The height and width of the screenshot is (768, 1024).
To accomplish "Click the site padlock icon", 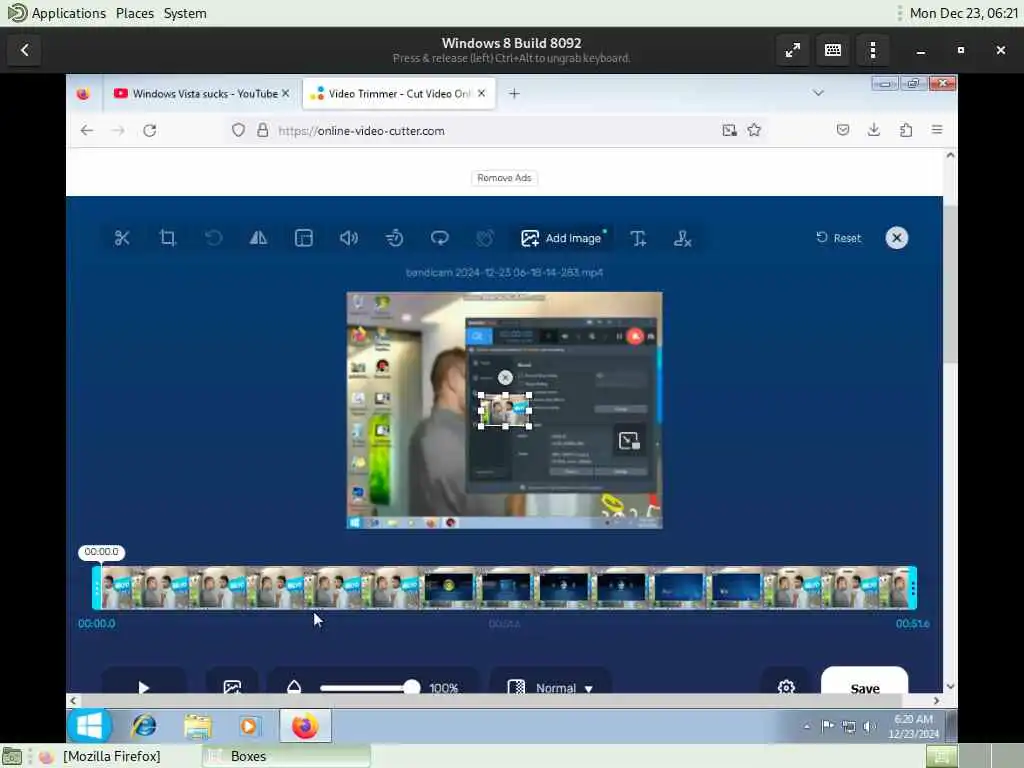I will pyautogui.click(x=263, y=130).
